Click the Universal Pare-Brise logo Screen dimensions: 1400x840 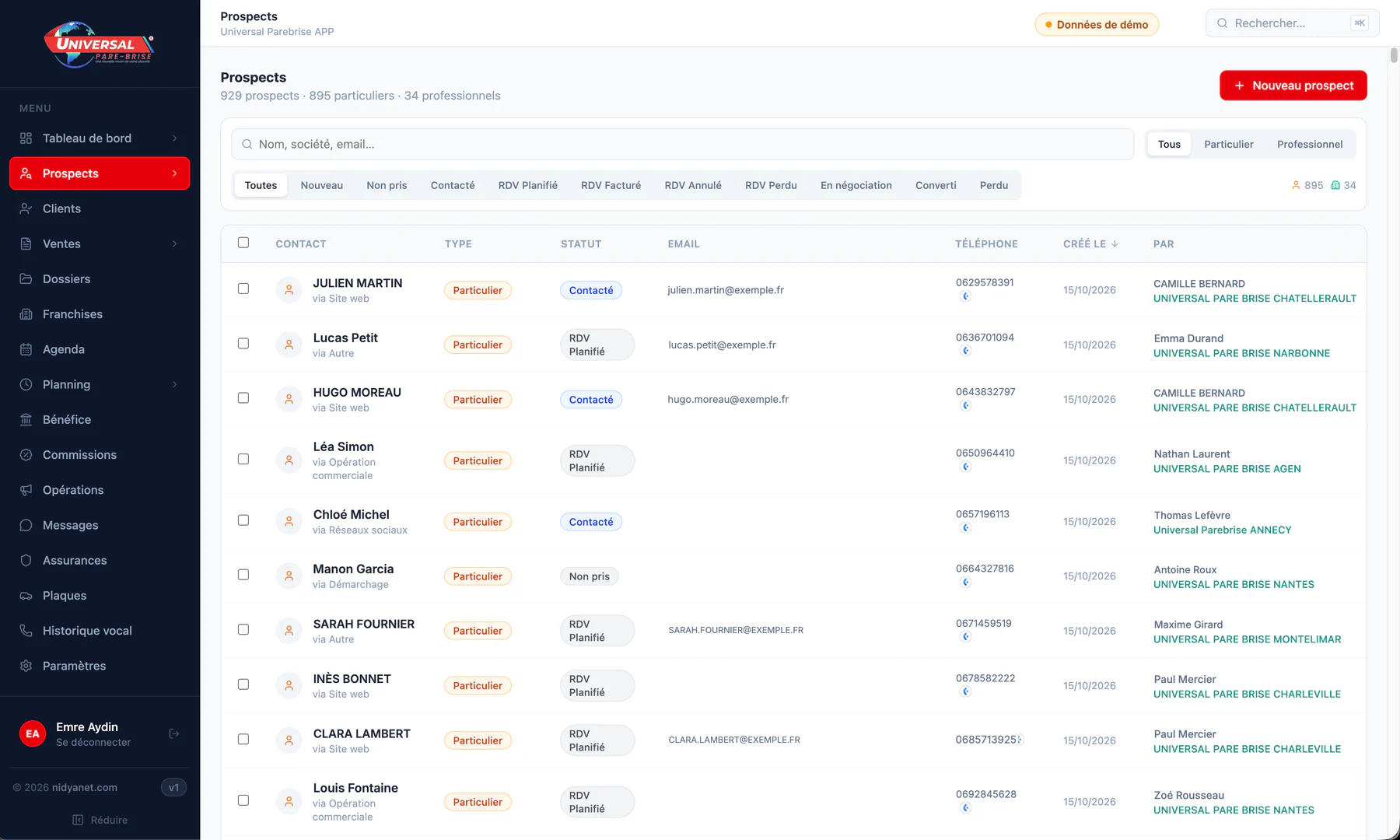point(99,44)
